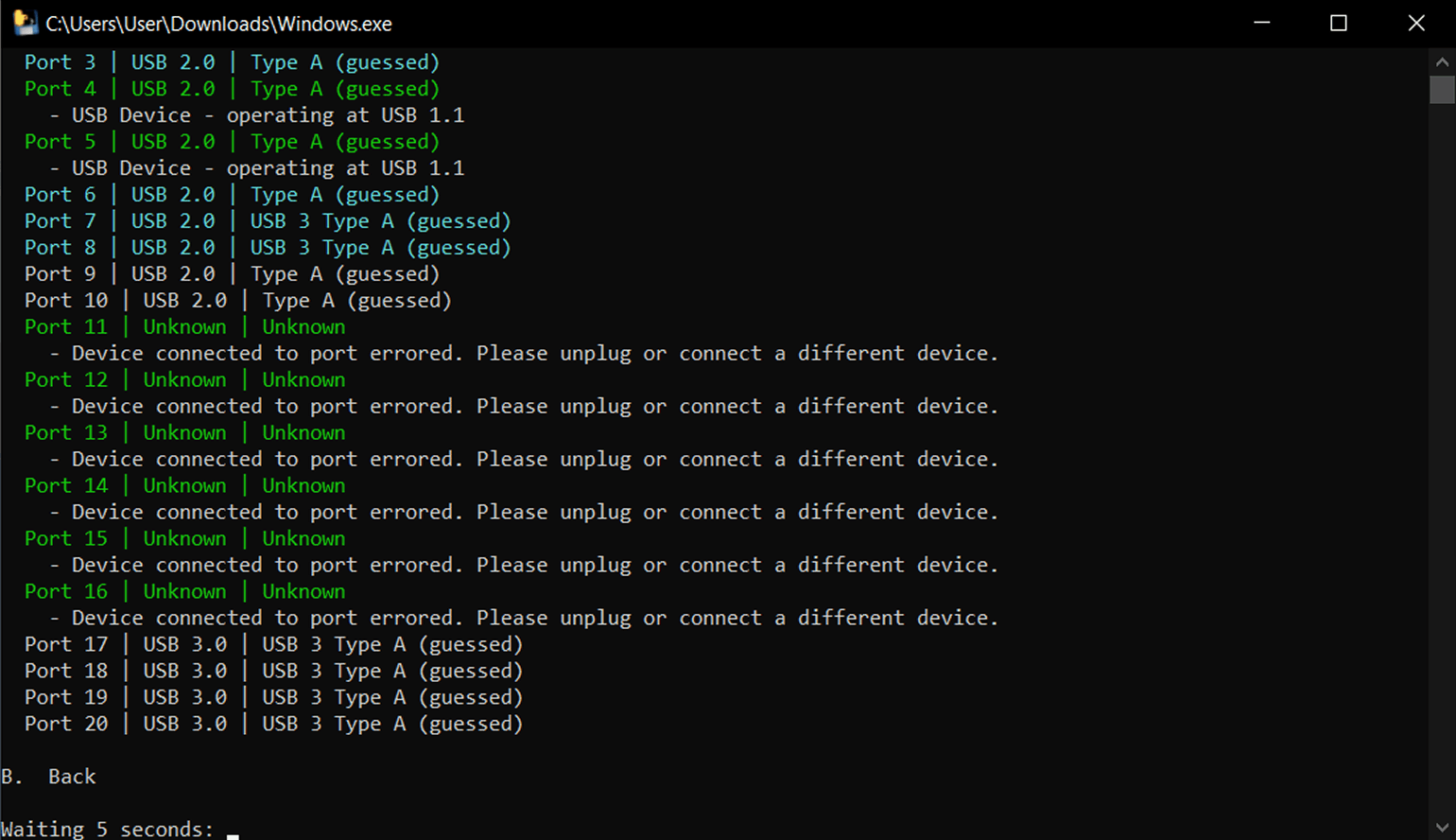The width and height of the screenshot is (1456, 840).
Task: Click the Port 10 Type A line
Action: click(x=238, y=301)
